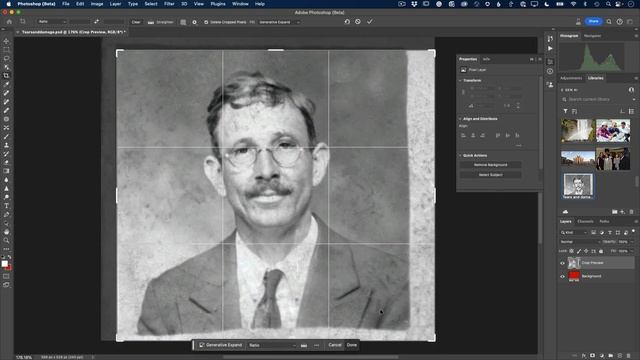Click the library filter funnel icon
640x360 pixels.
coord(565,111)
